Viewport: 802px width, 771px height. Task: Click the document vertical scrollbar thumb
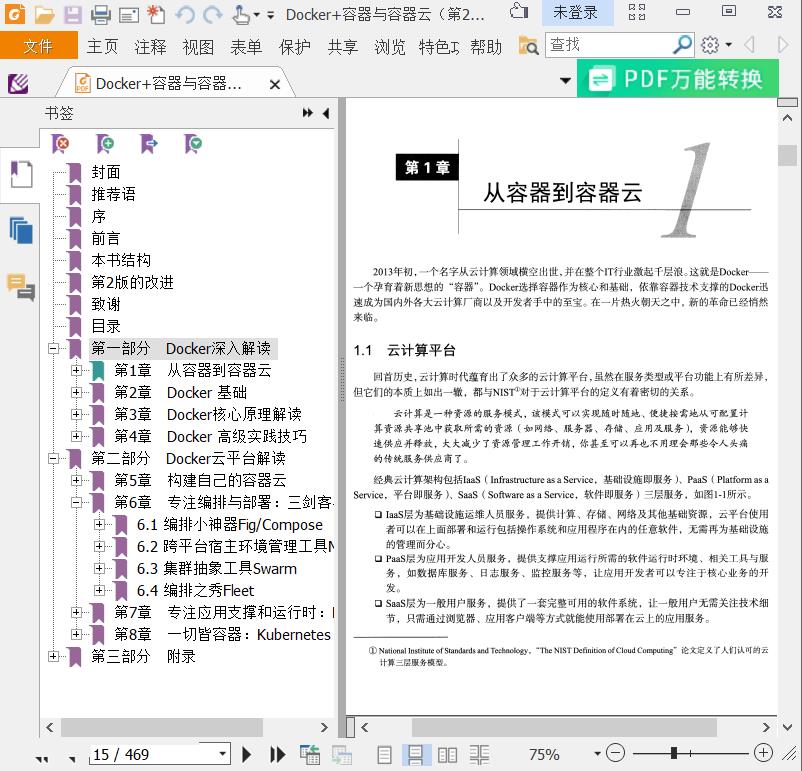click(787, 155)
